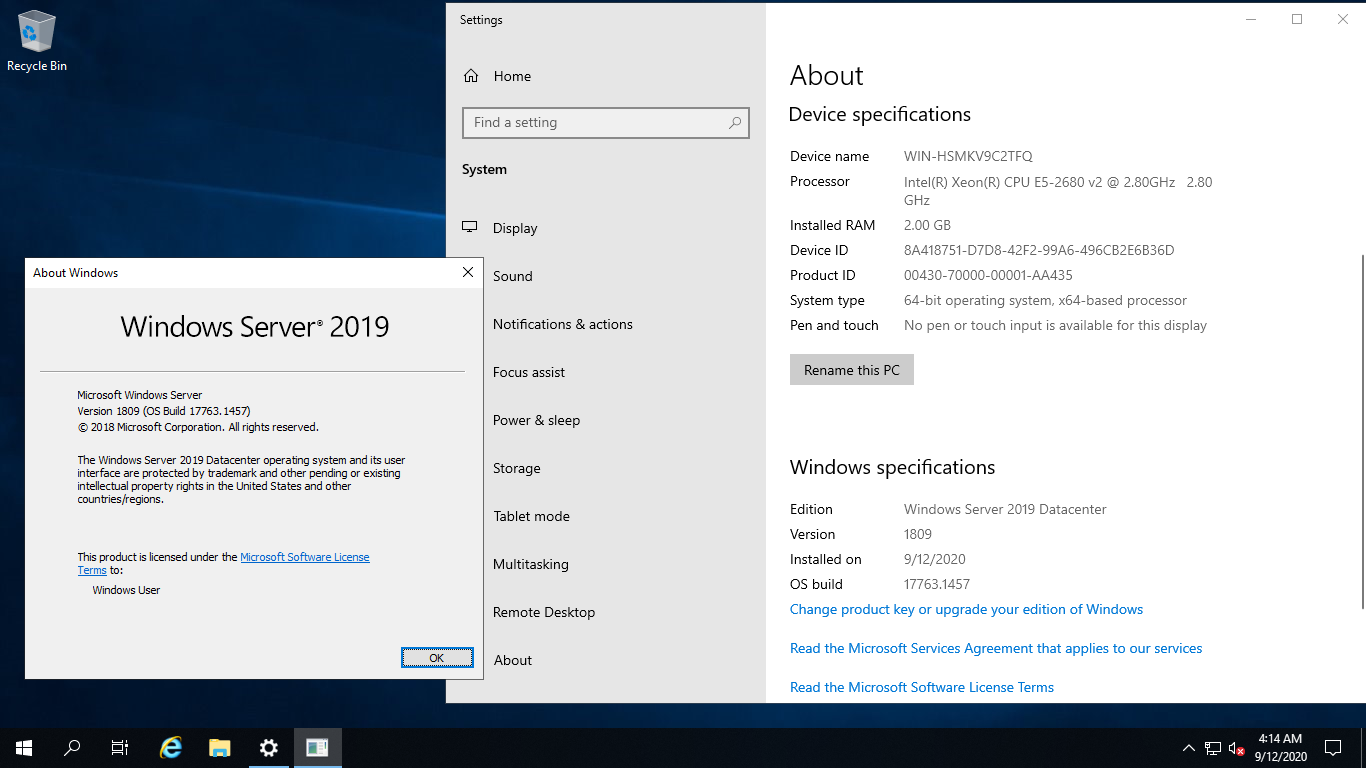
Task: Click the Installed on date 9/12/2020 in Settings
Action: point(935,559)
